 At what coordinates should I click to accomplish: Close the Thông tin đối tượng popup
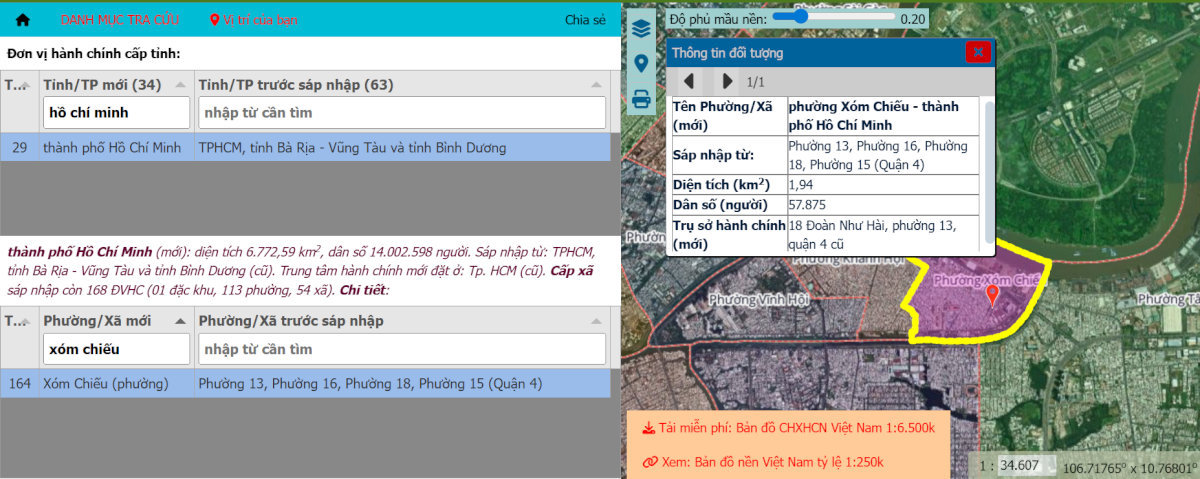coord(978,52)
